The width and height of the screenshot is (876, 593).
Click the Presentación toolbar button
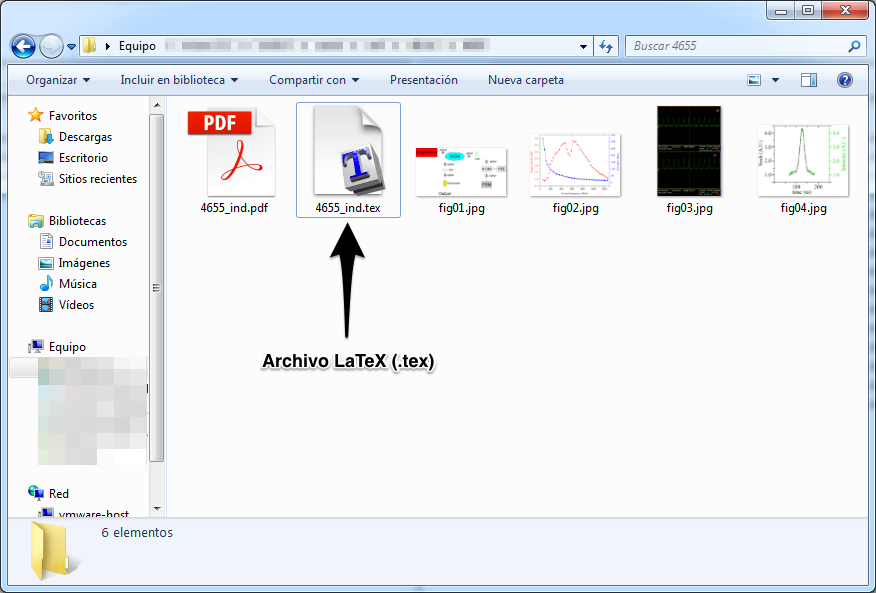point(424,80)
